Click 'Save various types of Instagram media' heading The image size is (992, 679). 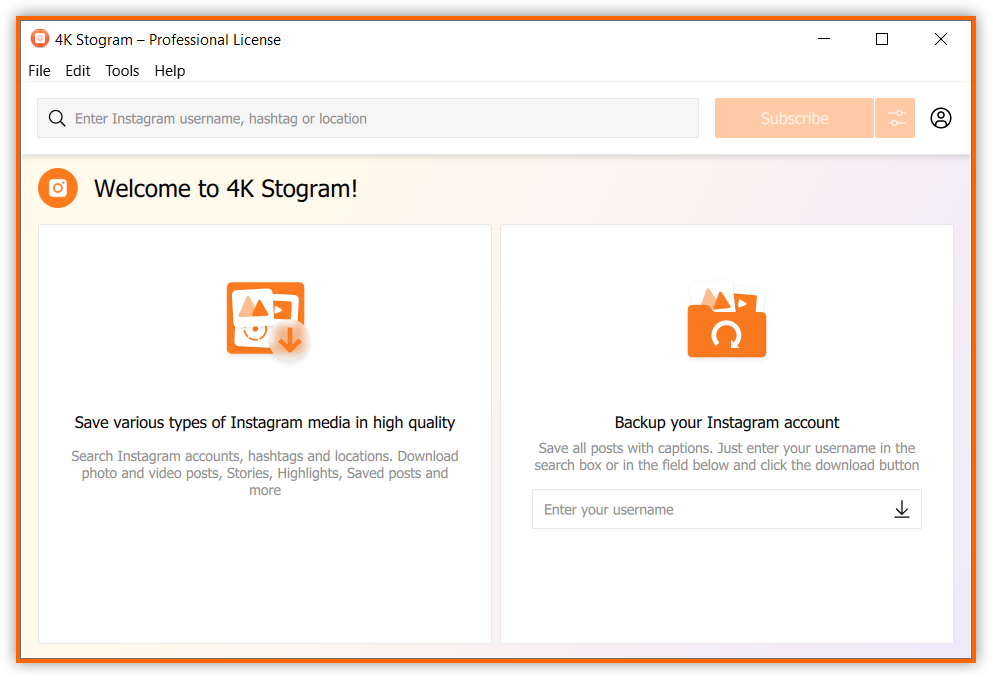tap(264, 423)
